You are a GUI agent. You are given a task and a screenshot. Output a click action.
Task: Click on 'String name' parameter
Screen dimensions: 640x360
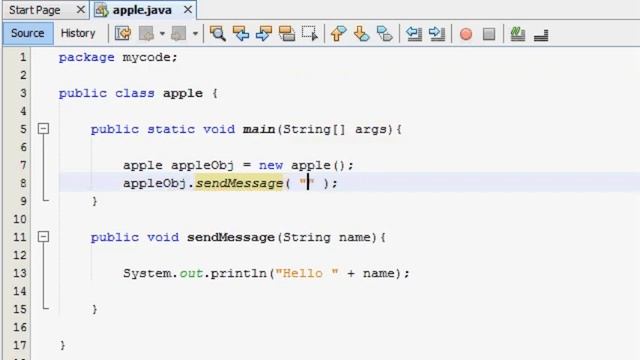click(x=327, y=237)
